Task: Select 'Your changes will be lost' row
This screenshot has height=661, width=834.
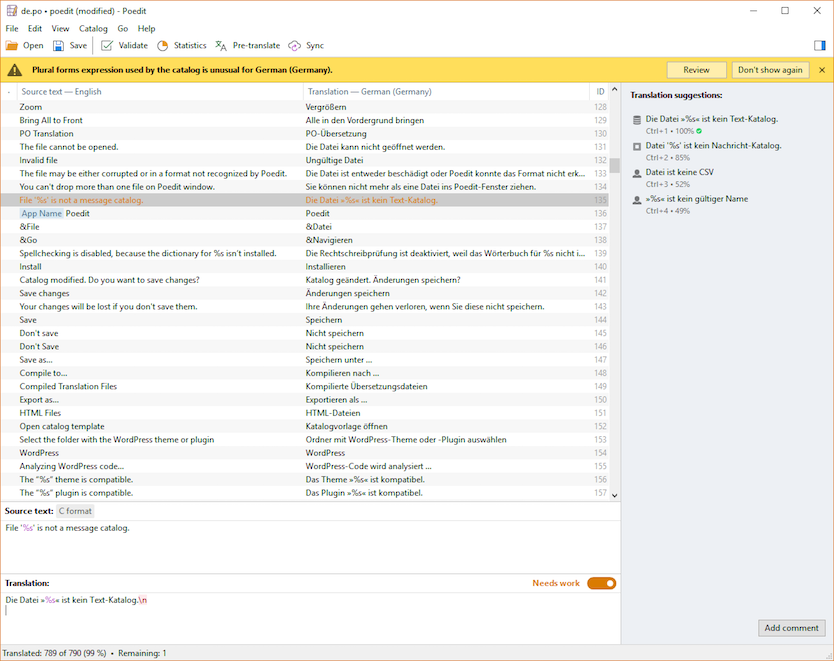Action: tap(305, 306)
